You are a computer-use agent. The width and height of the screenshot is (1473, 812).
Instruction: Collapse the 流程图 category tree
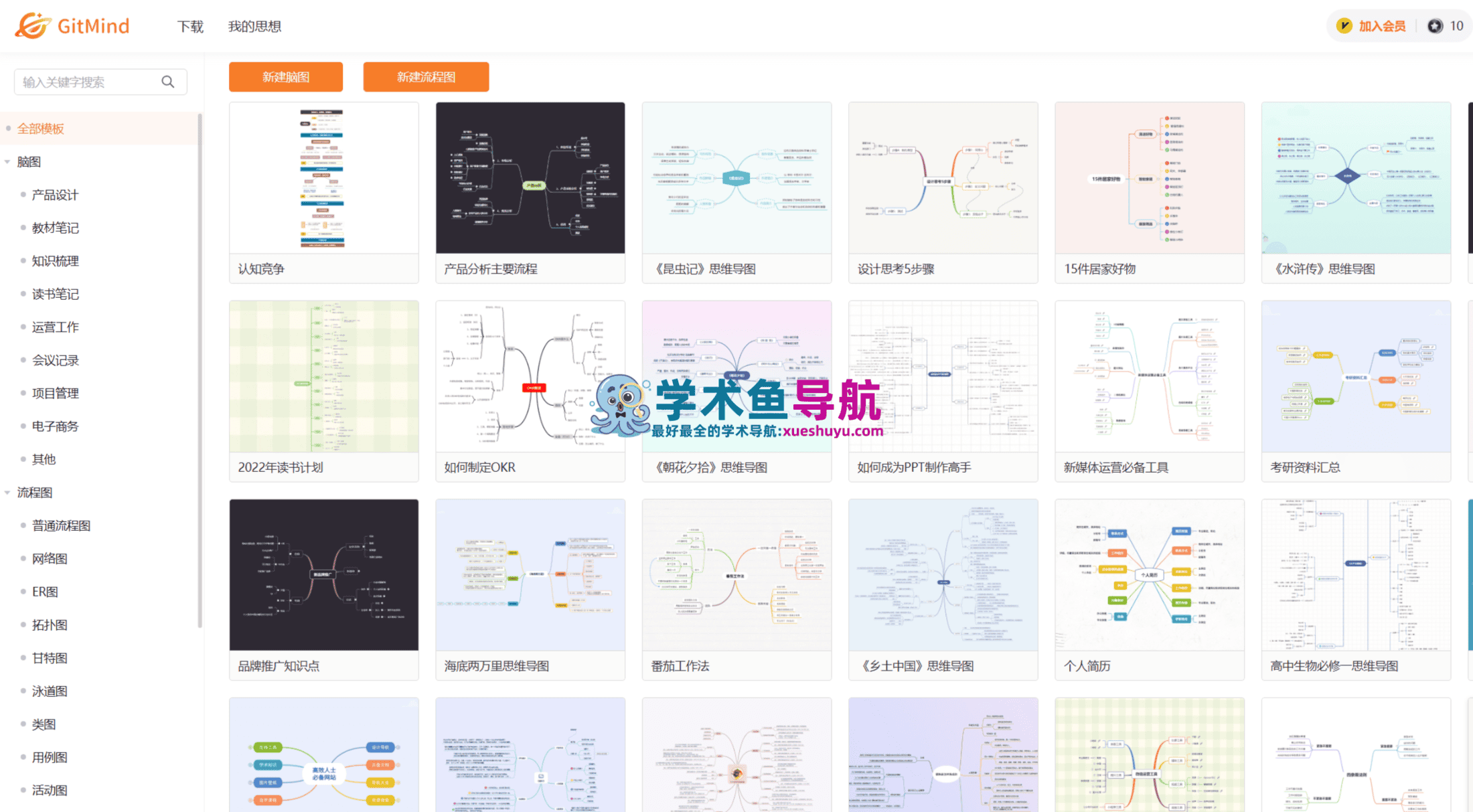(7, 492)
